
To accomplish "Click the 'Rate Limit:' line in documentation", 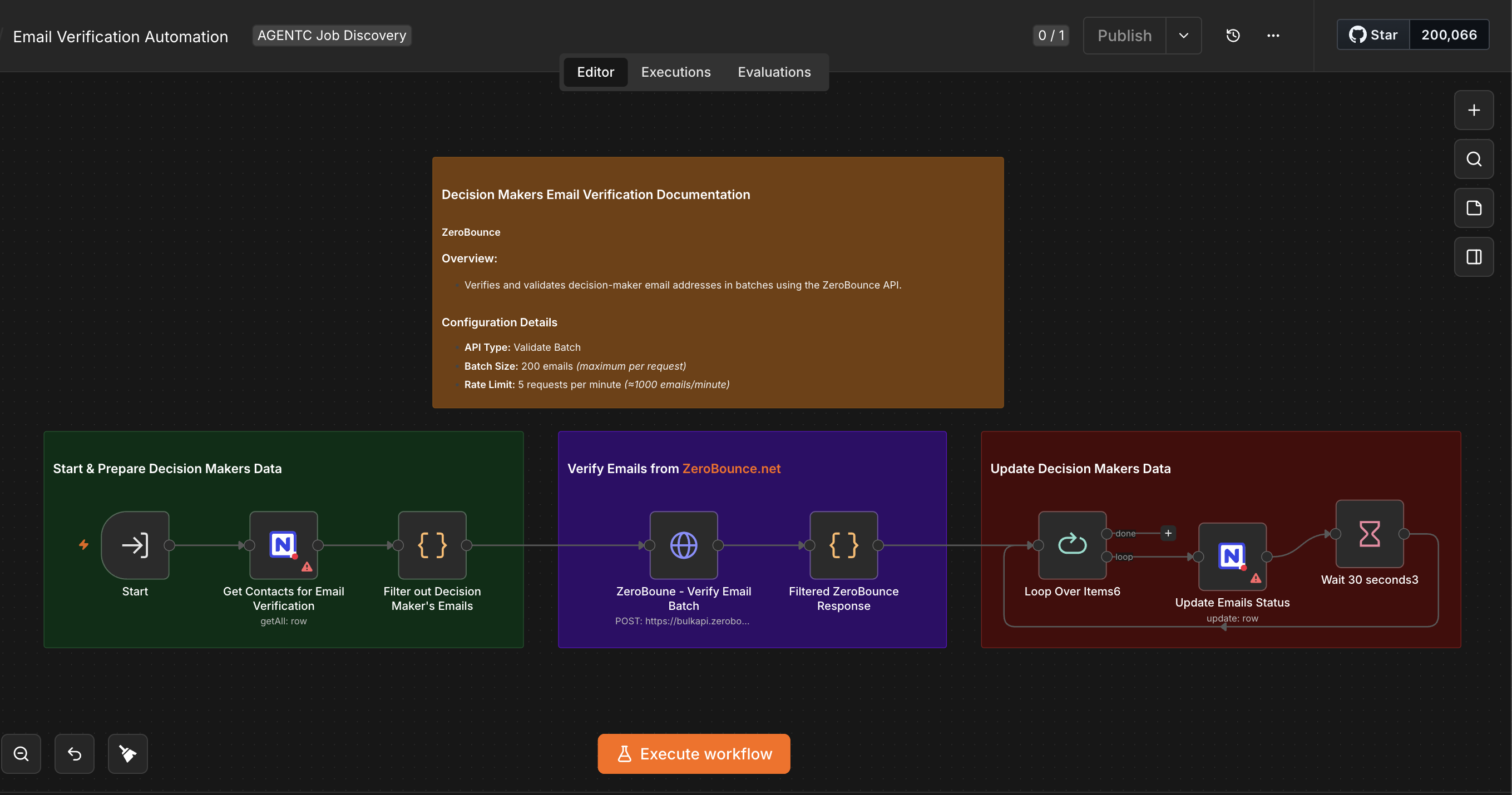I will [597, 384].
